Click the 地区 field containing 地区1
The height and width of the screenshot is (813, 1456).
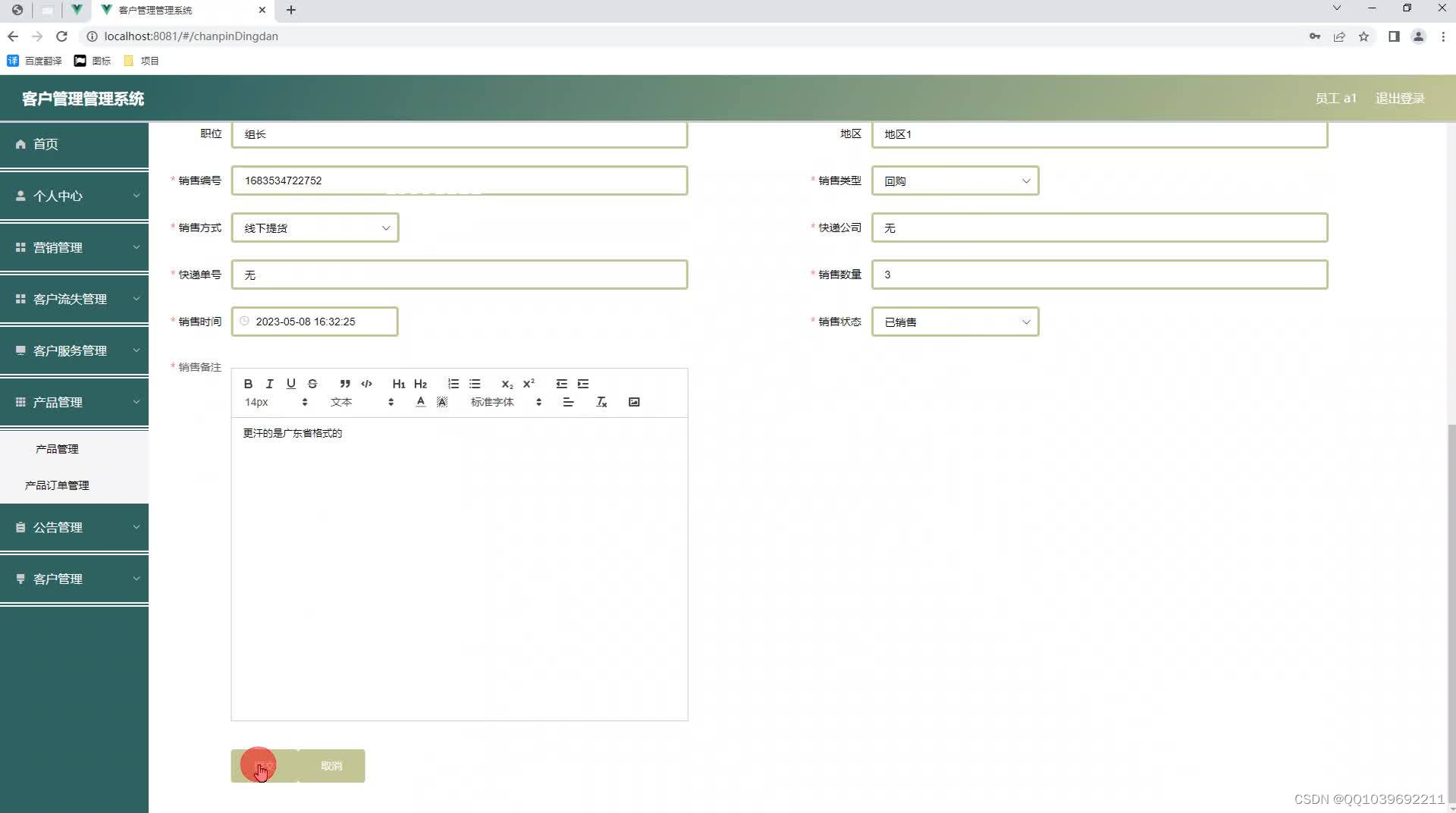[1100, 134]
